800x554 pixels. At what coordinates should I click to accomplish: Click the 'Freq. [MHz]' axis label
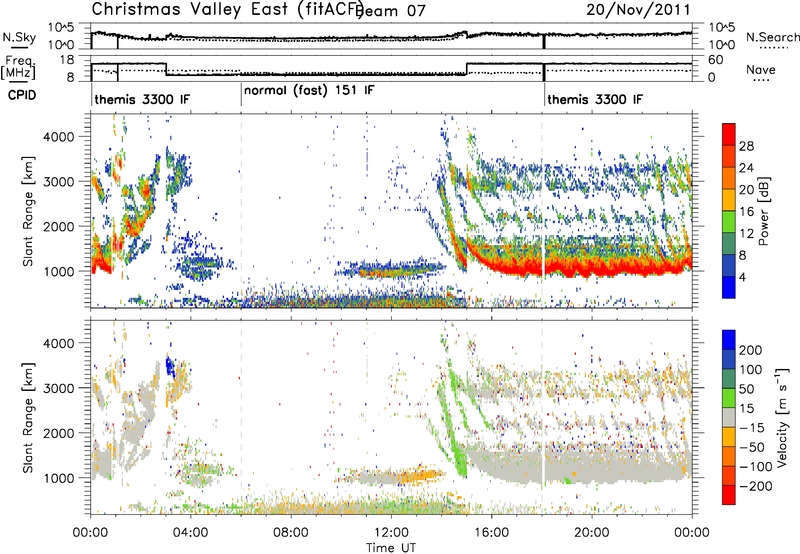(19, 68)
